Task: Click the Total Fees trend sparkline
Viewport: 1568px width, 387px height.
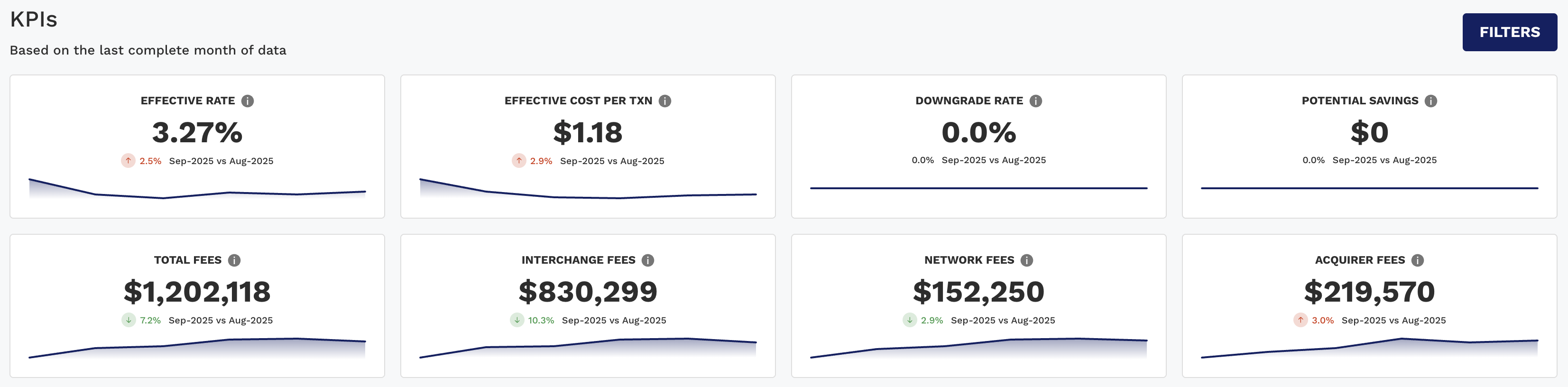Action: tap(197, 348)
